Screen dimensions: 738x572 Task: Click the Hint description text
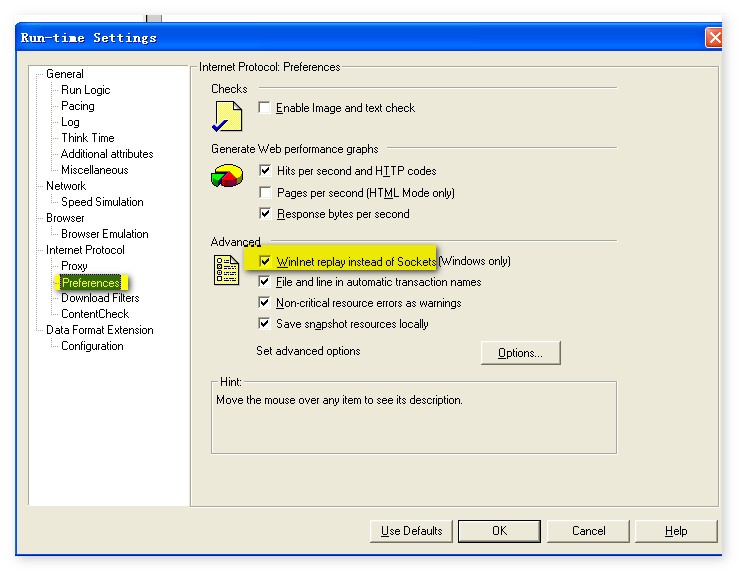339,400
